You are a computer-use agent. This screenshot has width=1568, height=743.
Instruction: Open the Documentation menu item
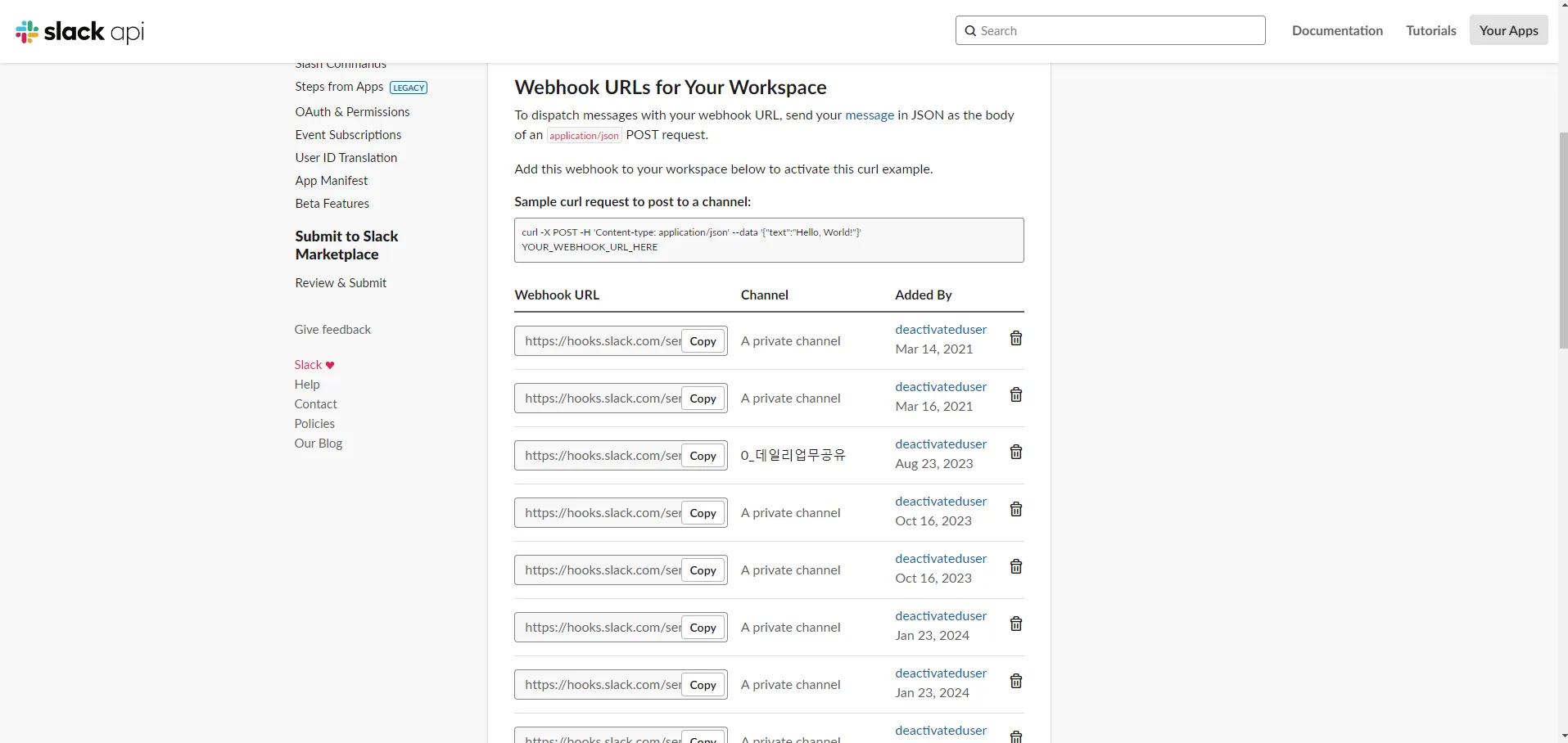[x=1337, y=30]
